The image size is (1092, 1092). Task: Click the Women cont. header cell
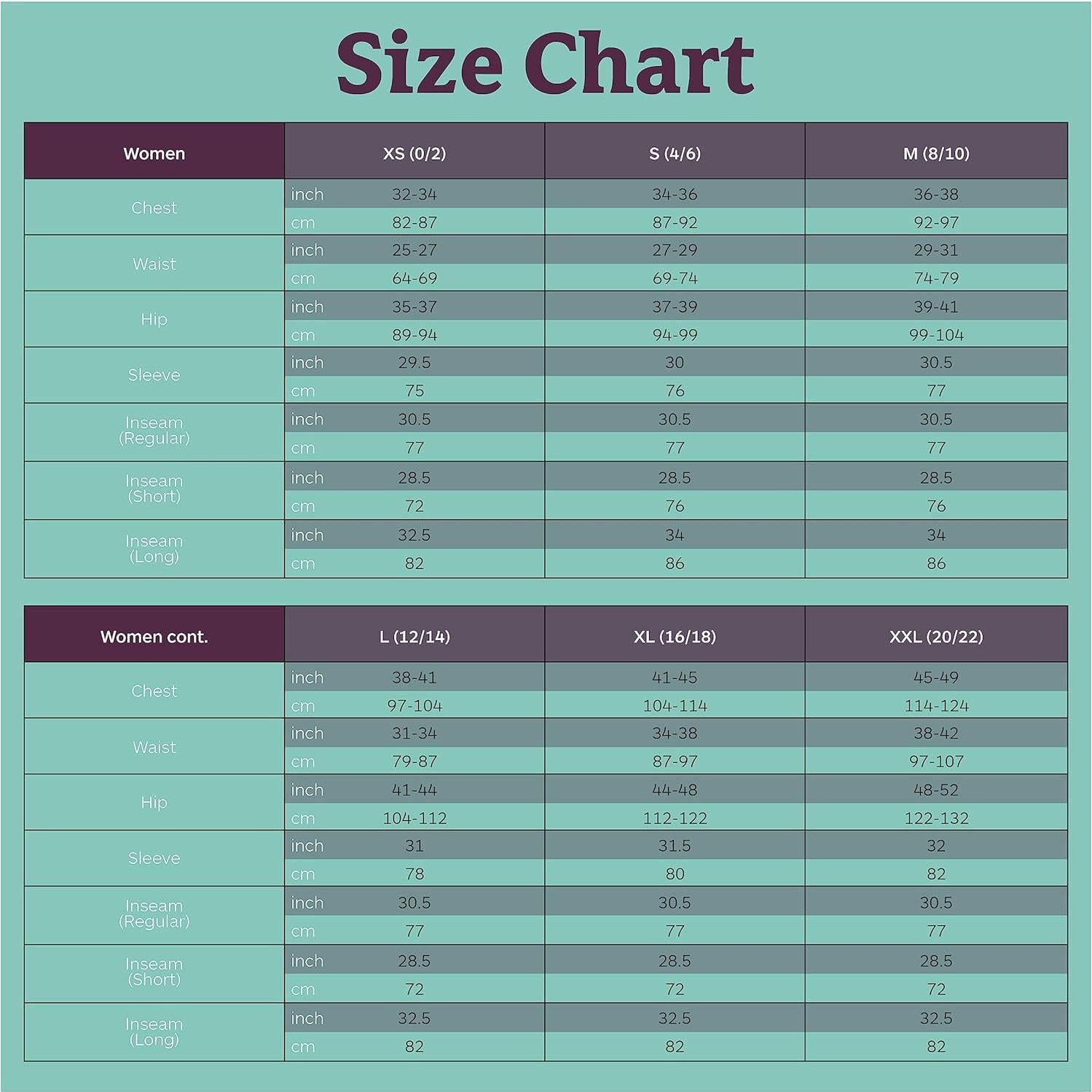(154, 636)
